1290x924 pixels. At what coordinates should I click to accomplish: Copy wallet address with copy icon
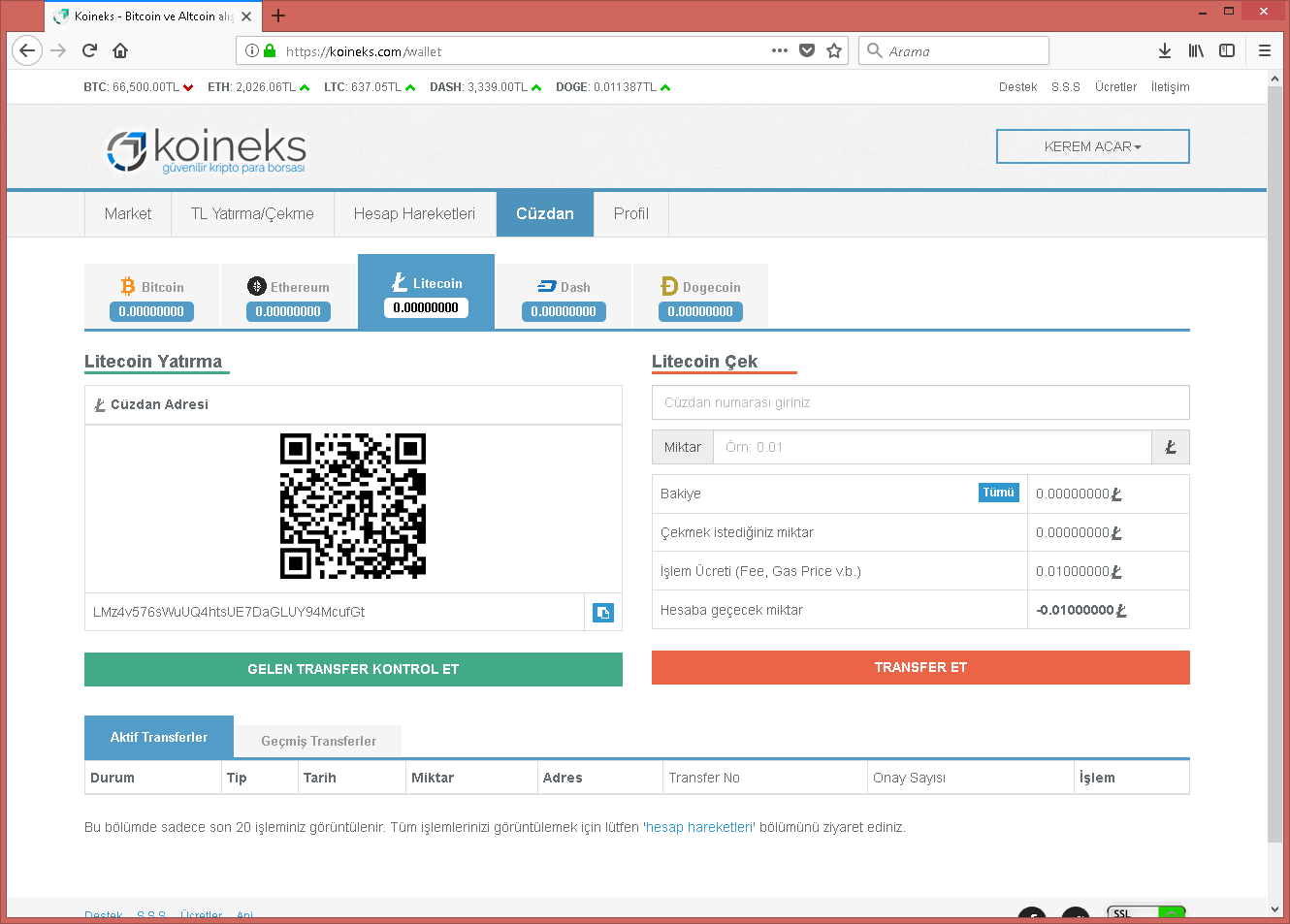click(603, 613)
